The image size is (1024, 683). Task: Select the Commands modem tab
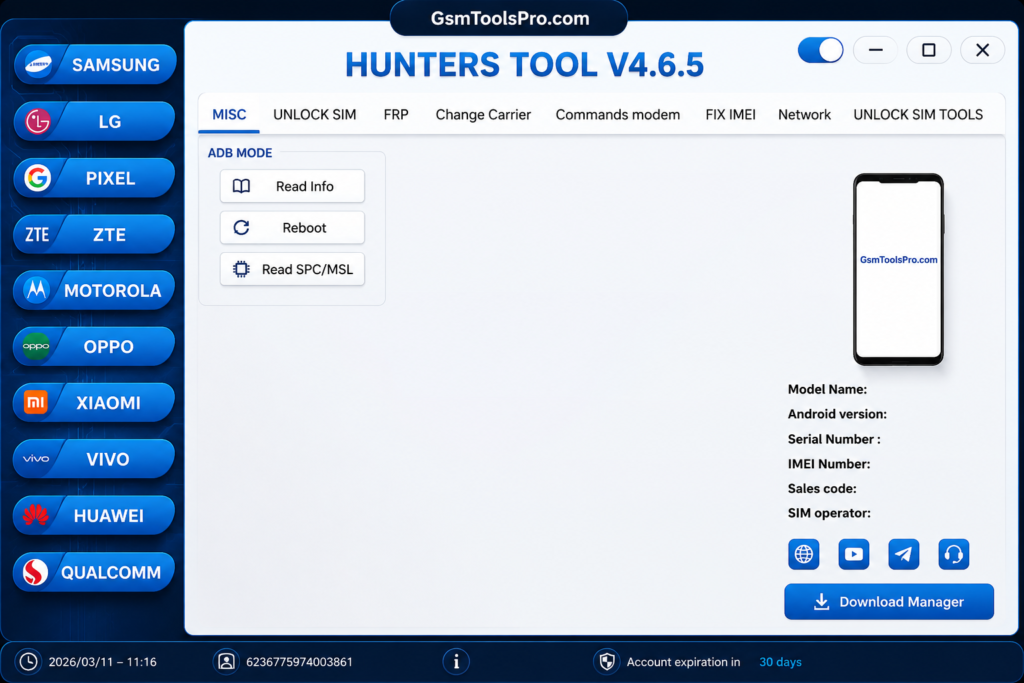(x=618, y=115)
